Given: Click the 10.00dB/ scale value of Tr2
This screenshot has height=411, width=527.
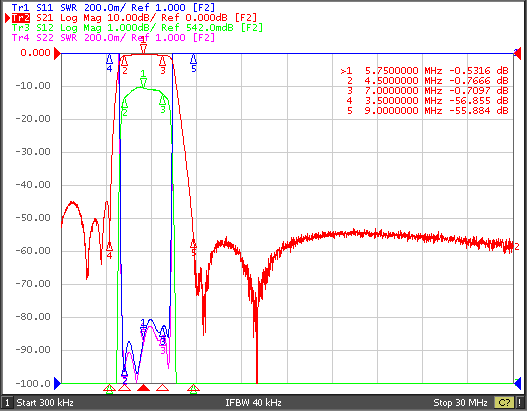Looking at the screenshot, I should tap(131, 17).
